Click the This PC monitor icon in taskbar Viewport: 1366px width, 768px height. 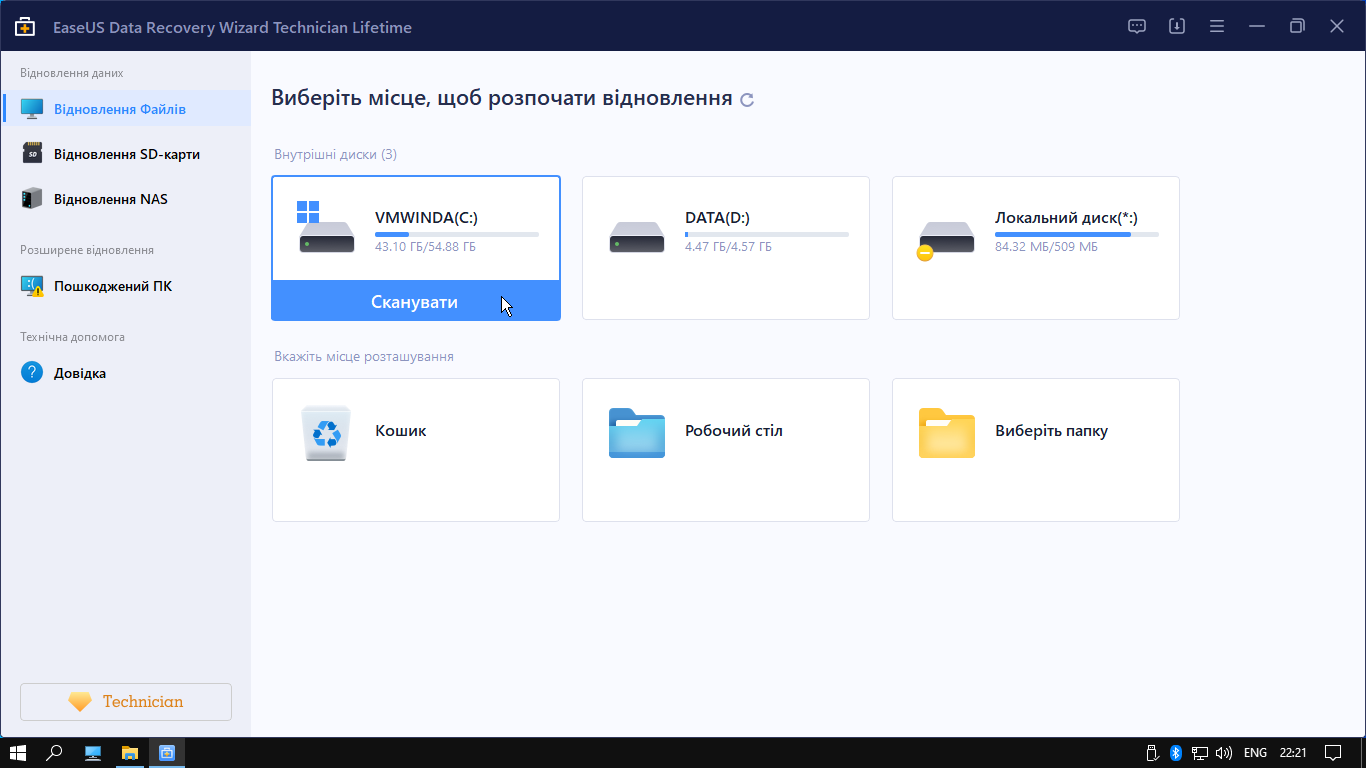93,752
